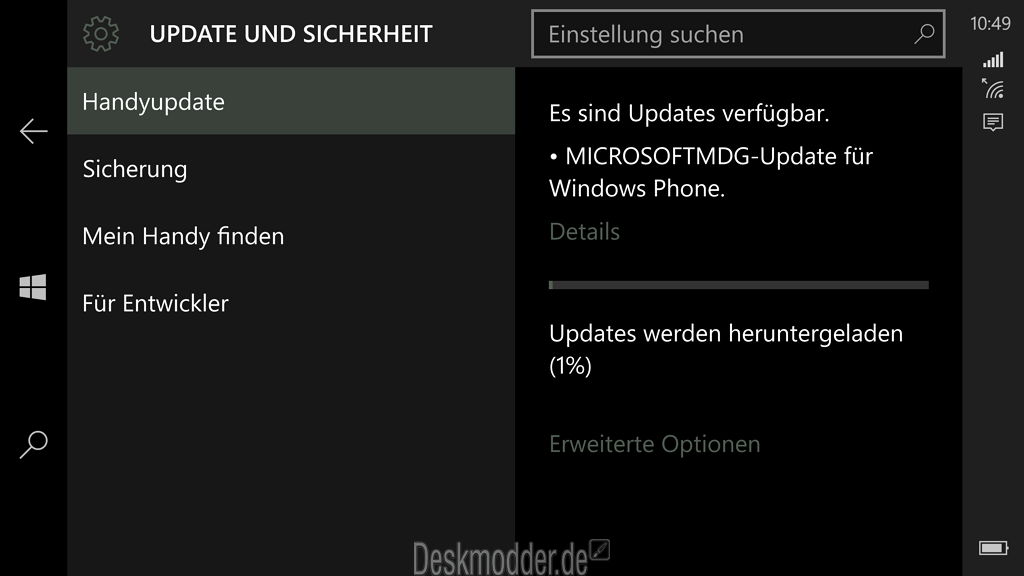The width and height of the screenshot is (1024, 576).
Task: Open the notification message icon
Action: [x=993, y=122]
